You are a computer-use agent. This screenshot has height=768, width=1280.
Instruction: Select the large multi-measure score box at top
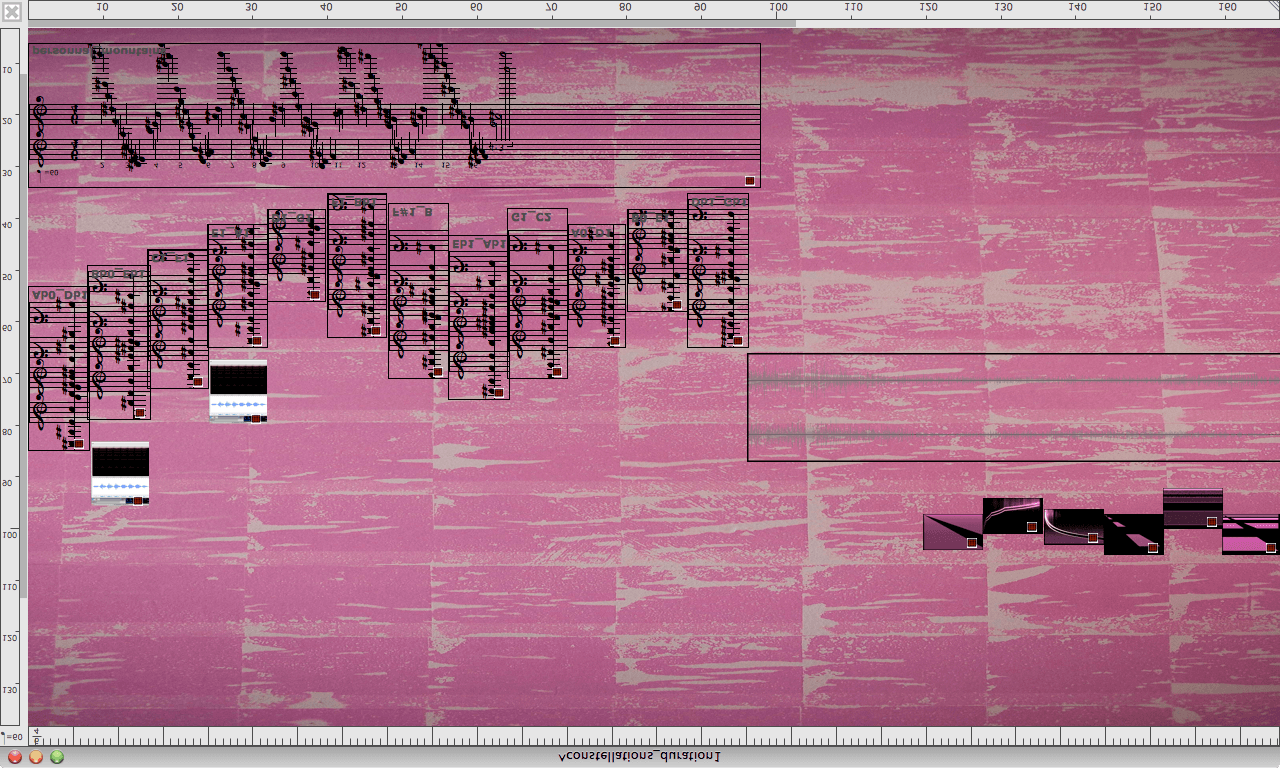point(394,115)
